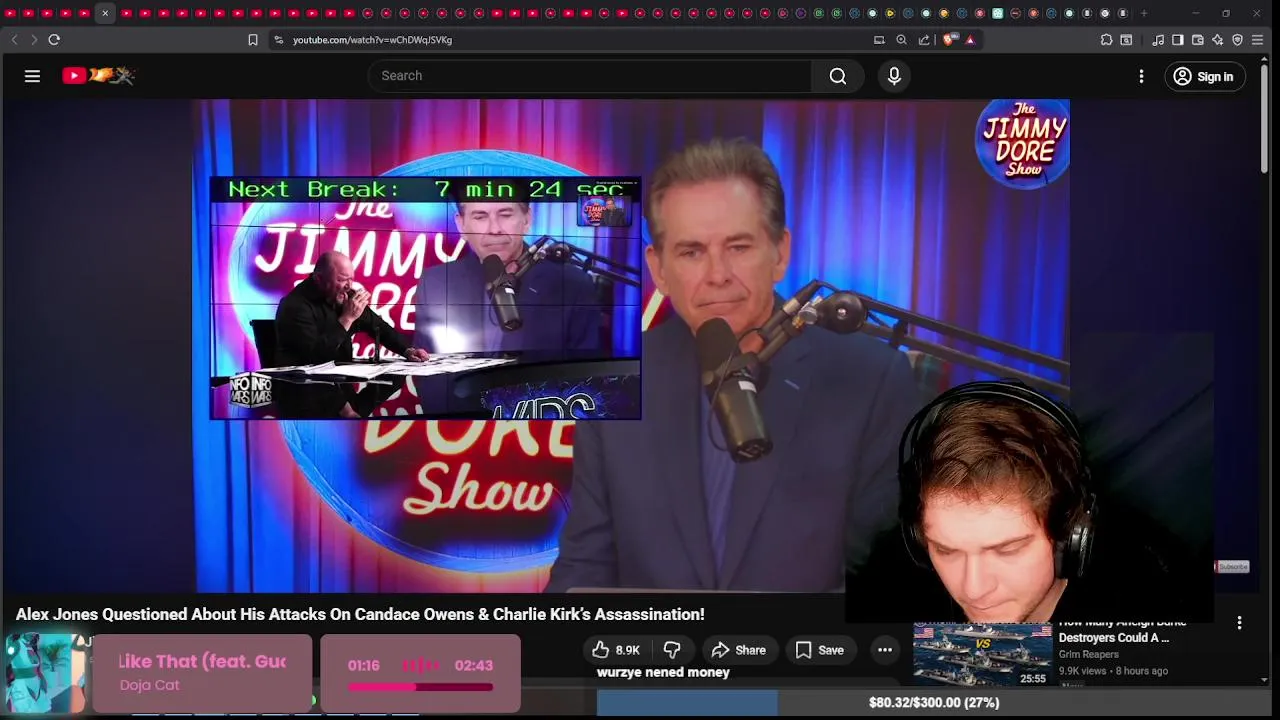This screenshot has width=1280, height=720.
Task: Click the magnifier search button
Action: (x=838, y=76)
